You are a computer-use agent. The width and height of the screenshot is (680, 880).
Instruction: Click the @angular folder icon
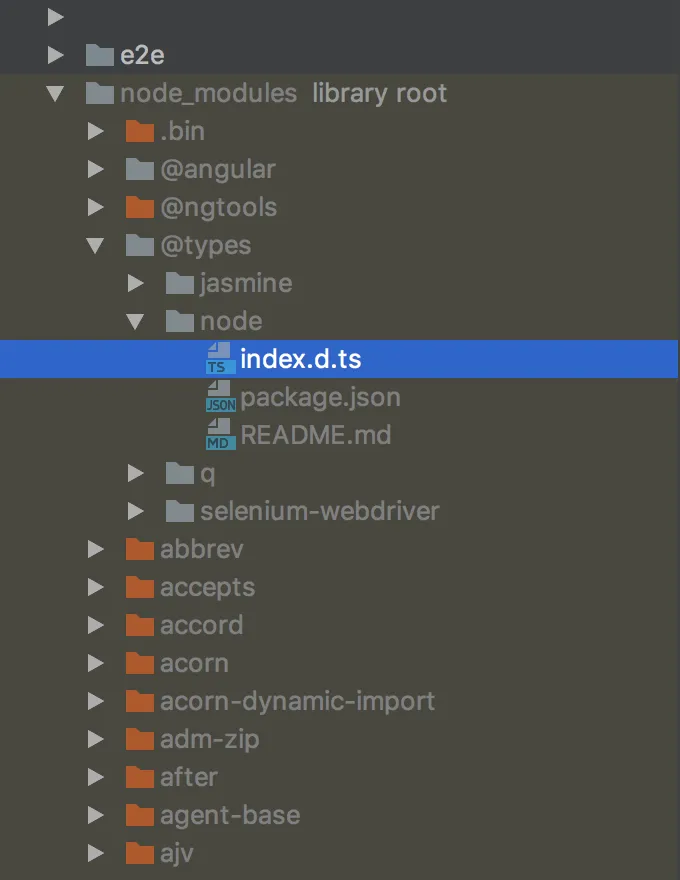point(140,169)
